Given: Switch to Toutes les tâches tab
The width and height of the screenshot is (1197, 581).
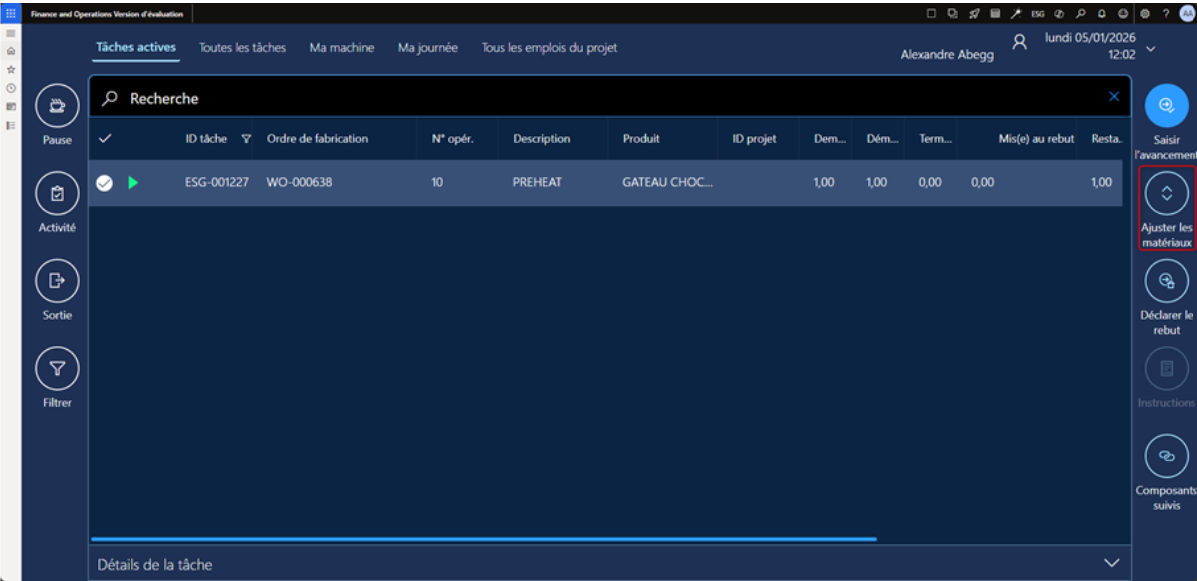Looking at the screenshot, I should point(242,48).
